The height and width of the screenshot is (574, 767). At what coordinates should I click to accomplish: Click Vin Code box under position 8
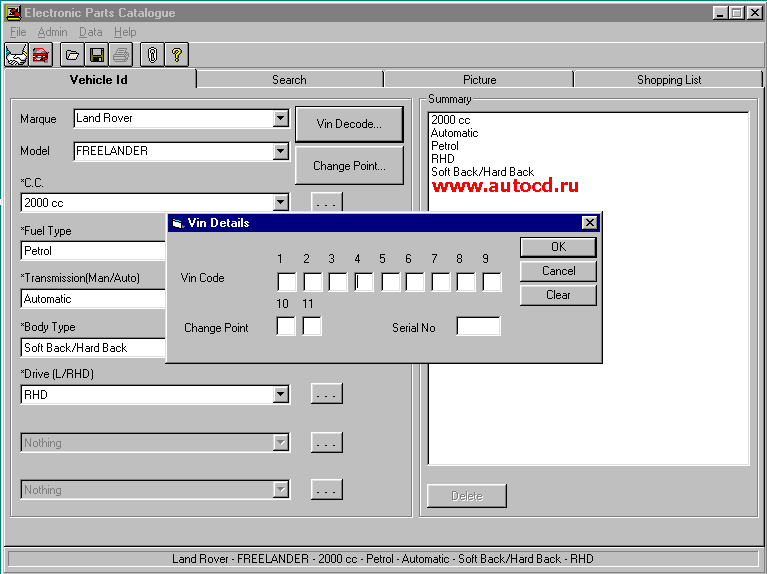(x=466, y=282)
